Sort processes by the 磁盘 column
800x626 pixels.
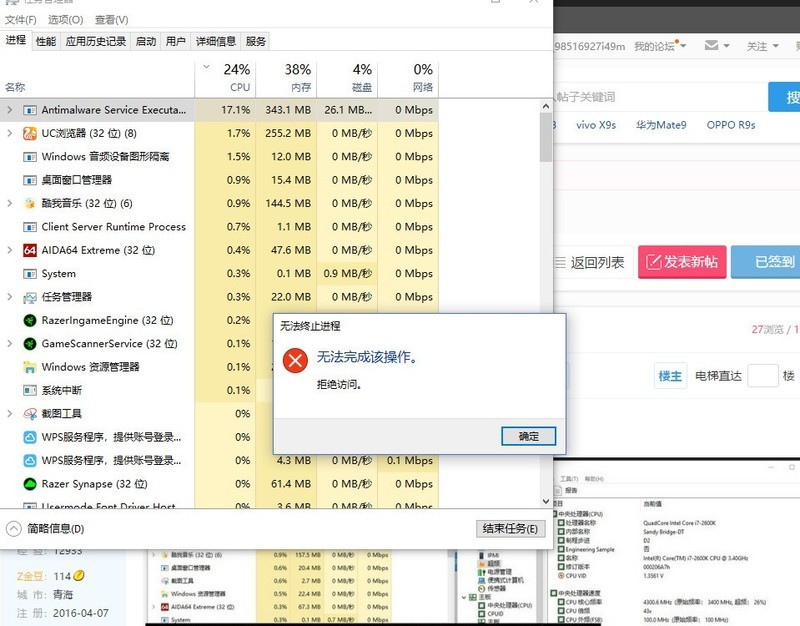pos(347,79)
